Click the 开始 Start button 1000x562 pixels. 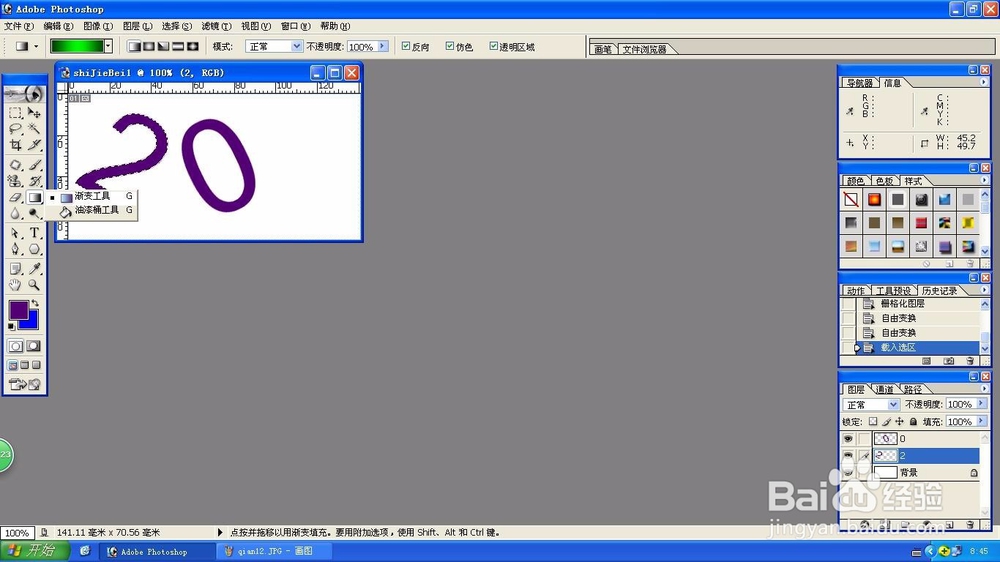(x=35, y=551)
